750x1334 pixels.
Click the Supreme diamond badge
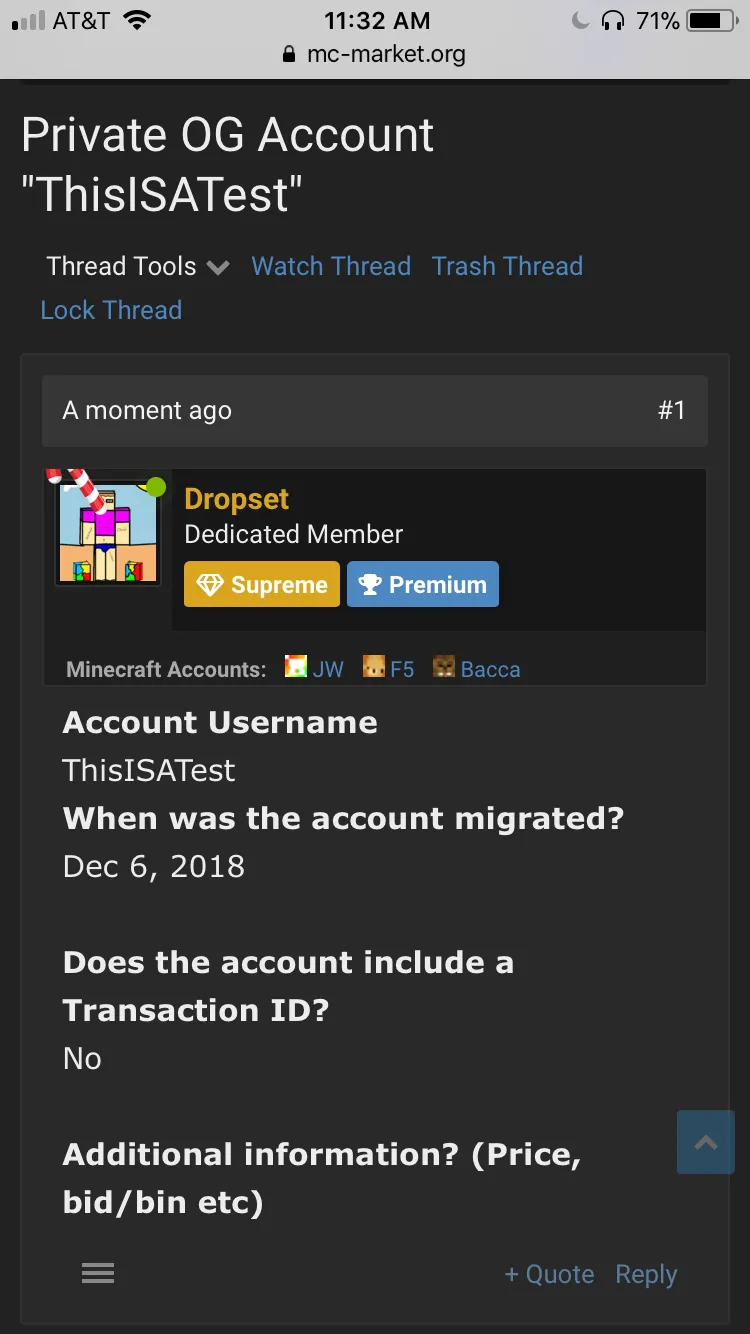[262, 585]
